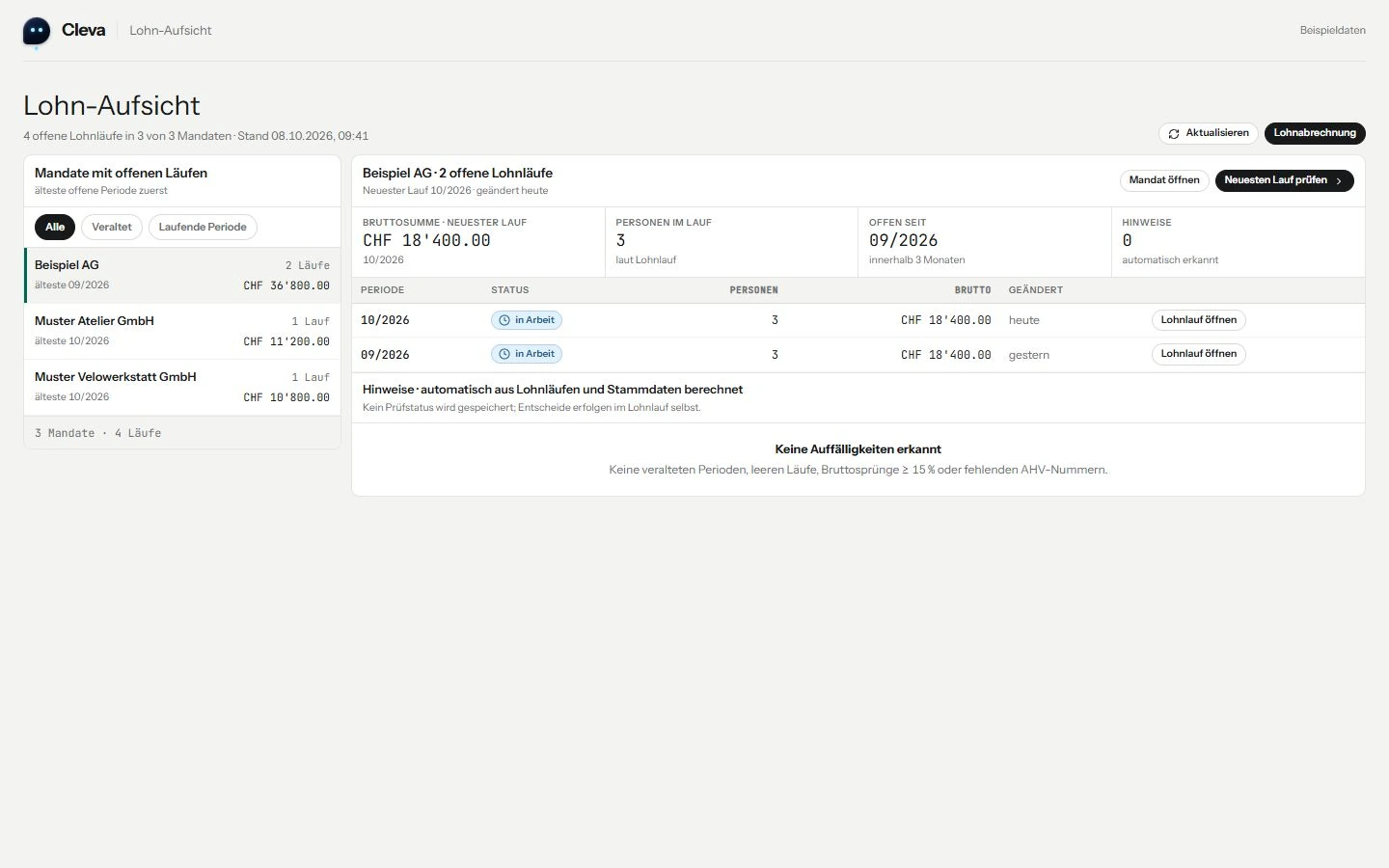
Task: Click the Offen seit value 09/2026
Action: [x=903, y=241]
